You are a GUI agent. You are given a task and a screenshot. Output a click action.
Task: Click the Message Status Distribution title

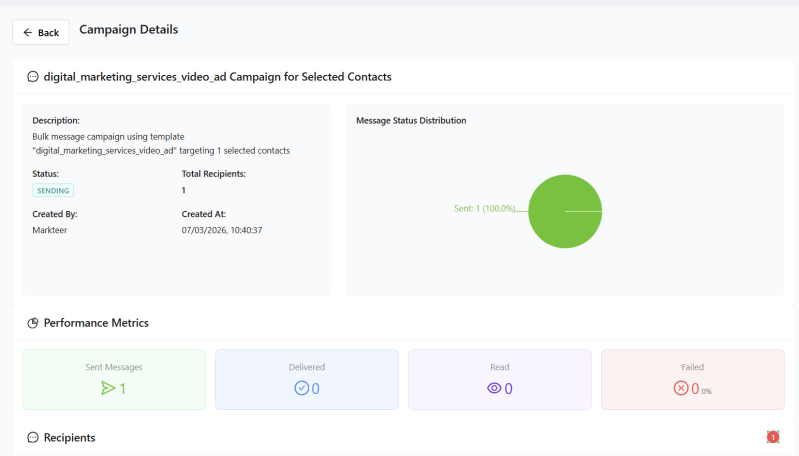click(x=411, y=121)
